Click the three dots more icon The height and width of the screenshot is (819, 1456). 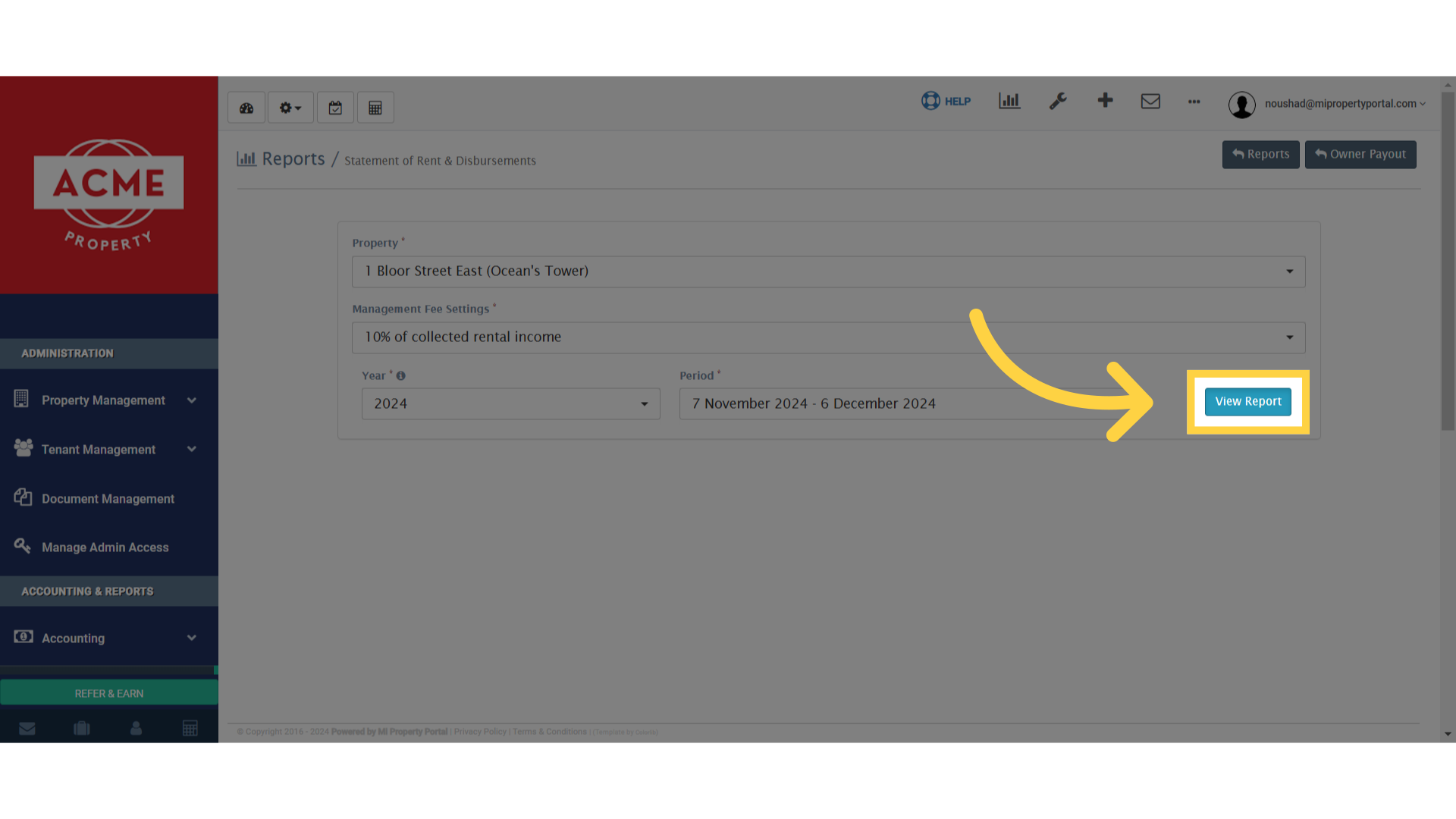click(1194, 102)
